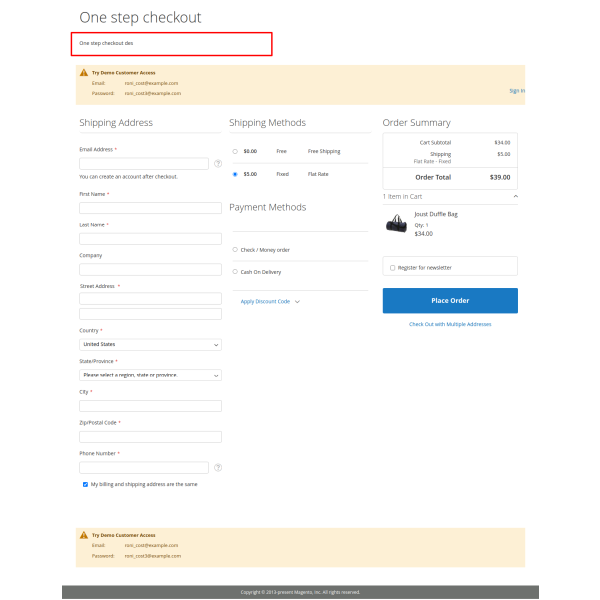Click the warning icon in top demo notice
The width and height of the screenshot is (600, 600).
coord(83,73)
